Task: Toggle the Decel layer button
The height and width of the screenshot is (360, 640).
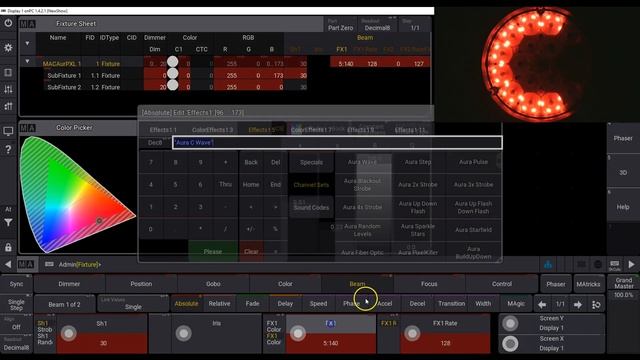Action: tap(417, 304)
